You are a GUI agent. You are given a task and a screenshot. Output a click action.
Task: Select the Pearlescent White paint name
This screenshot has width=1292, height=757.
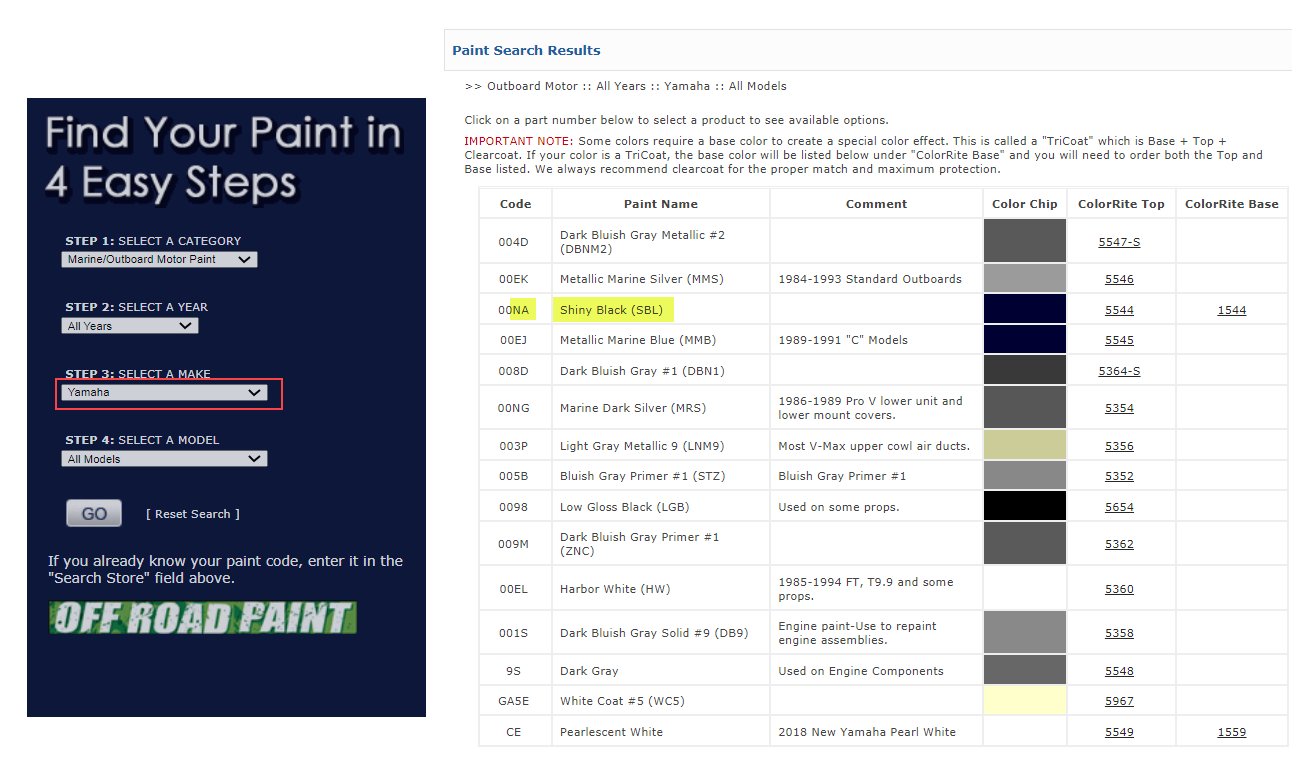coord(611,732)
